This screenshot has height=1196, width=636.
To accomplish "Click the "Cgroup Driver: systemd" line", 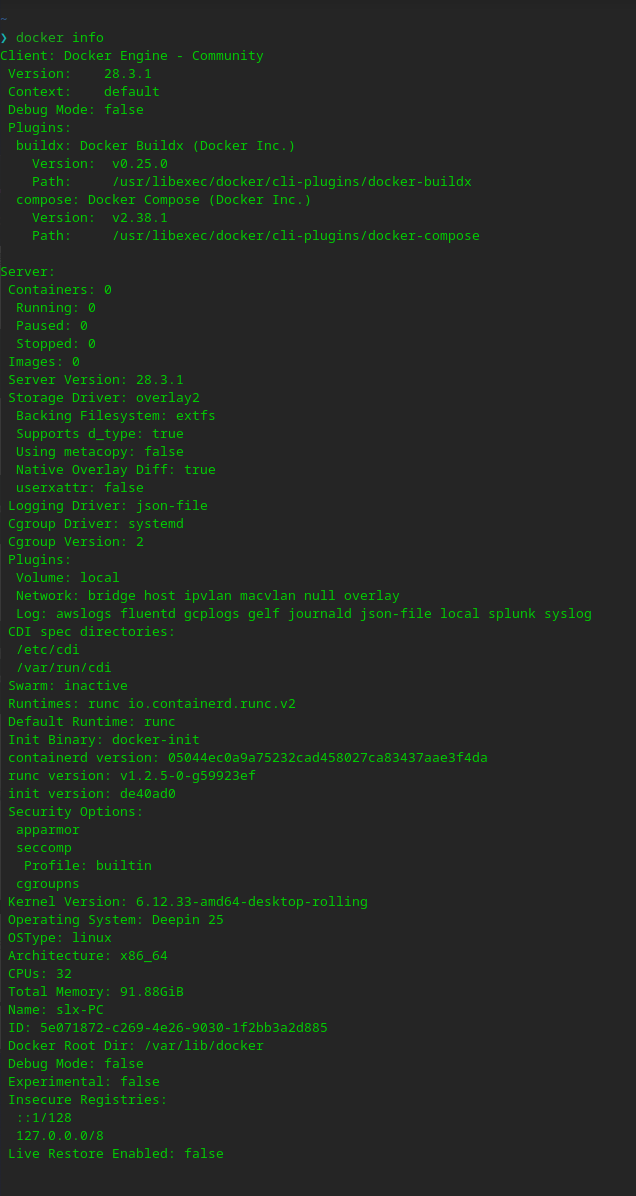I will pyautogui.click(x=96, y=524).
